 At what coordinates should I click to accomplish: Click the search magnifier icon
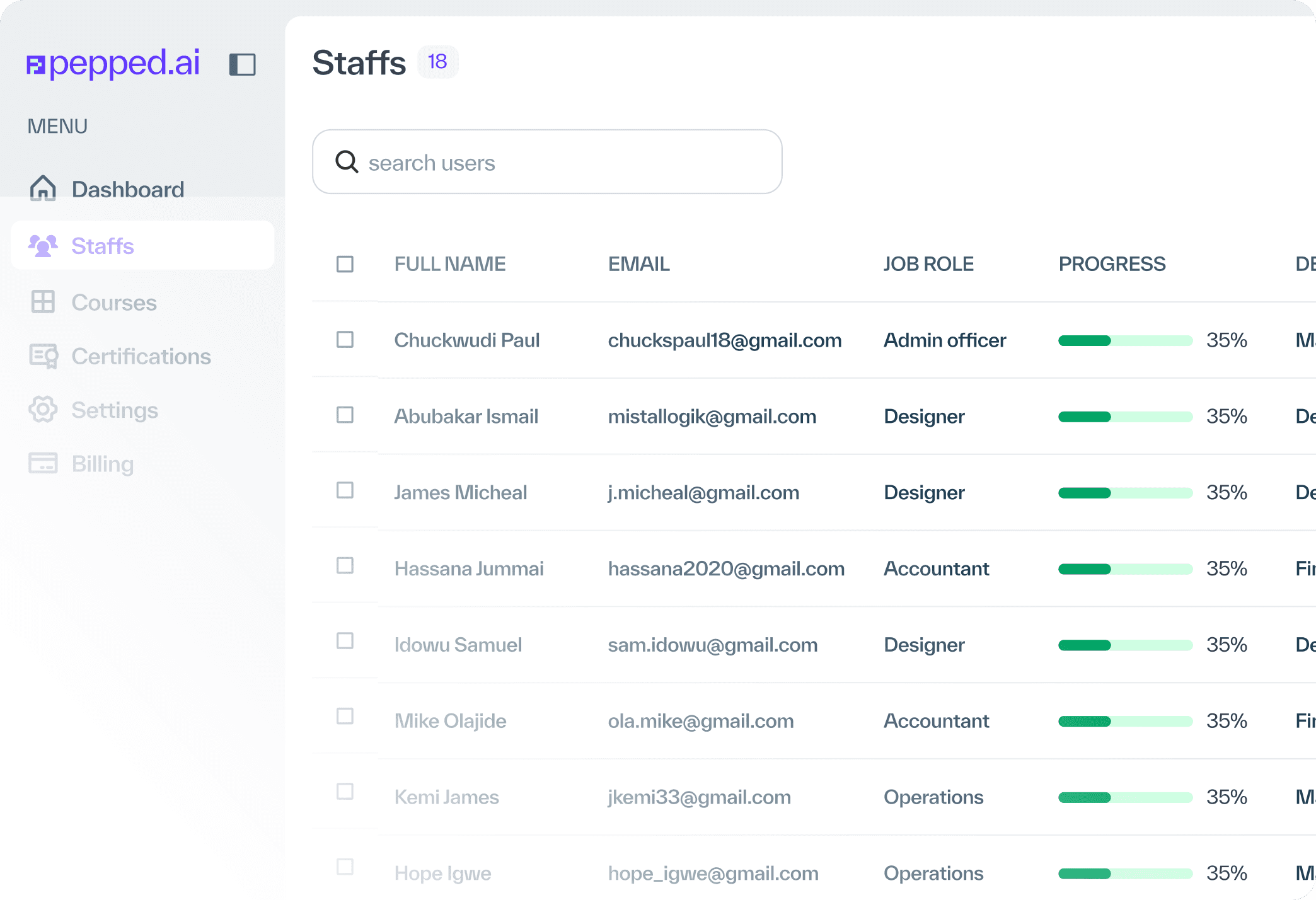pos(347,162)
